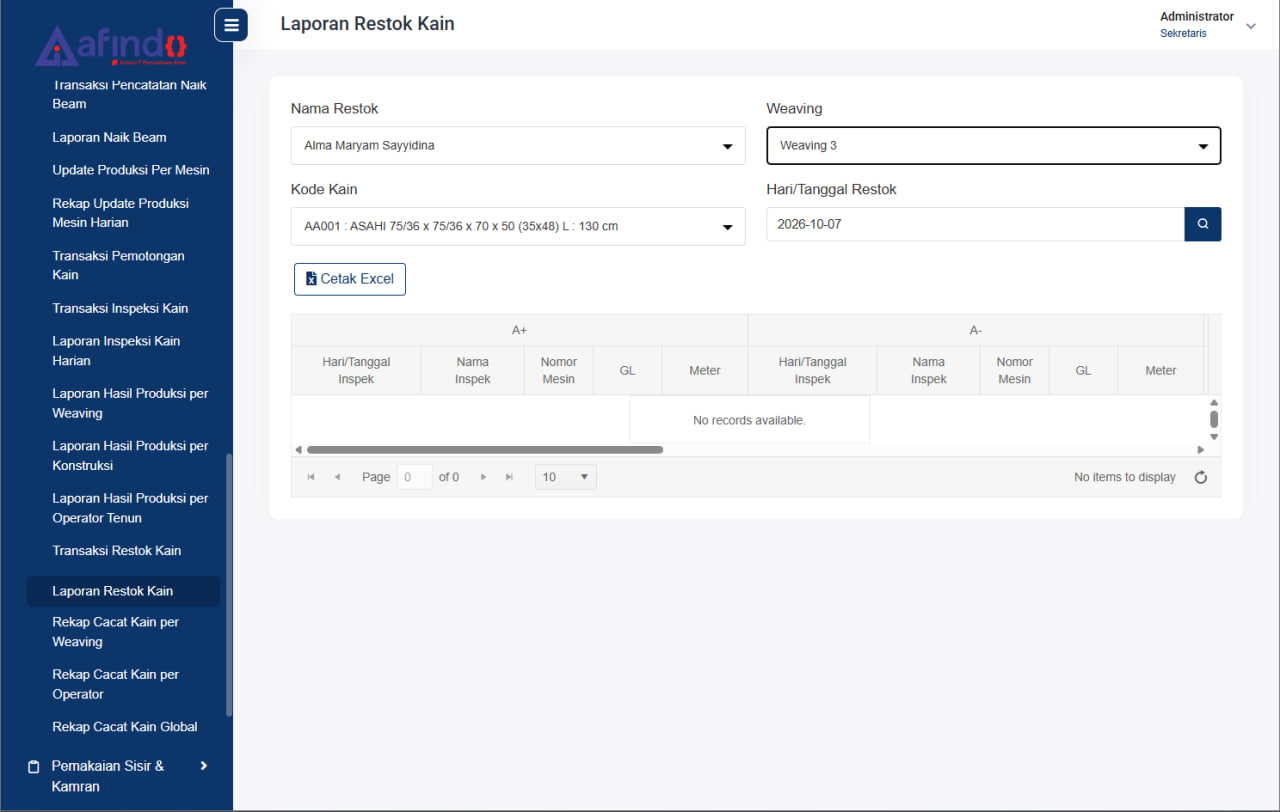Open the Nama Restok dropdown
Screen dimensions: 1280x812
tap(518, 146)
